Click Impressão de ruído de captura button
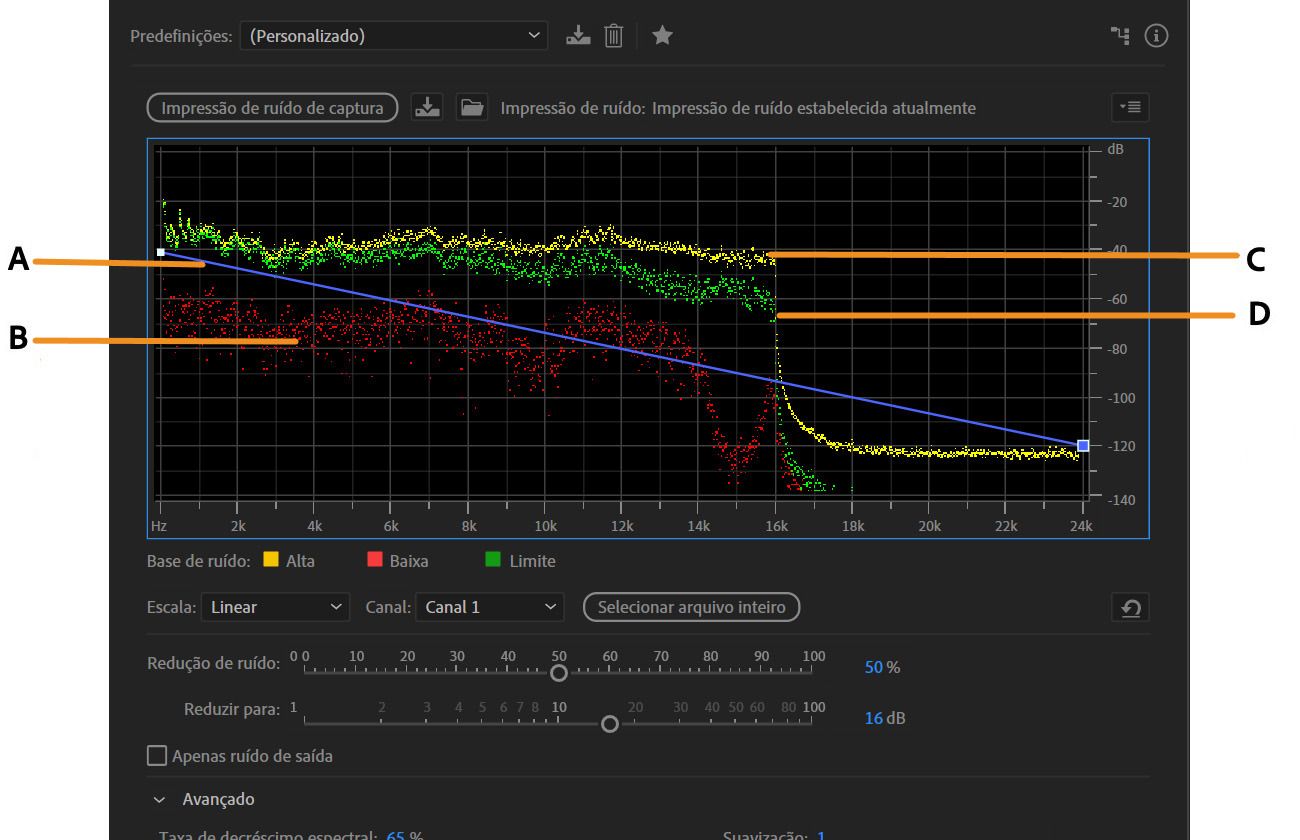 272,107
